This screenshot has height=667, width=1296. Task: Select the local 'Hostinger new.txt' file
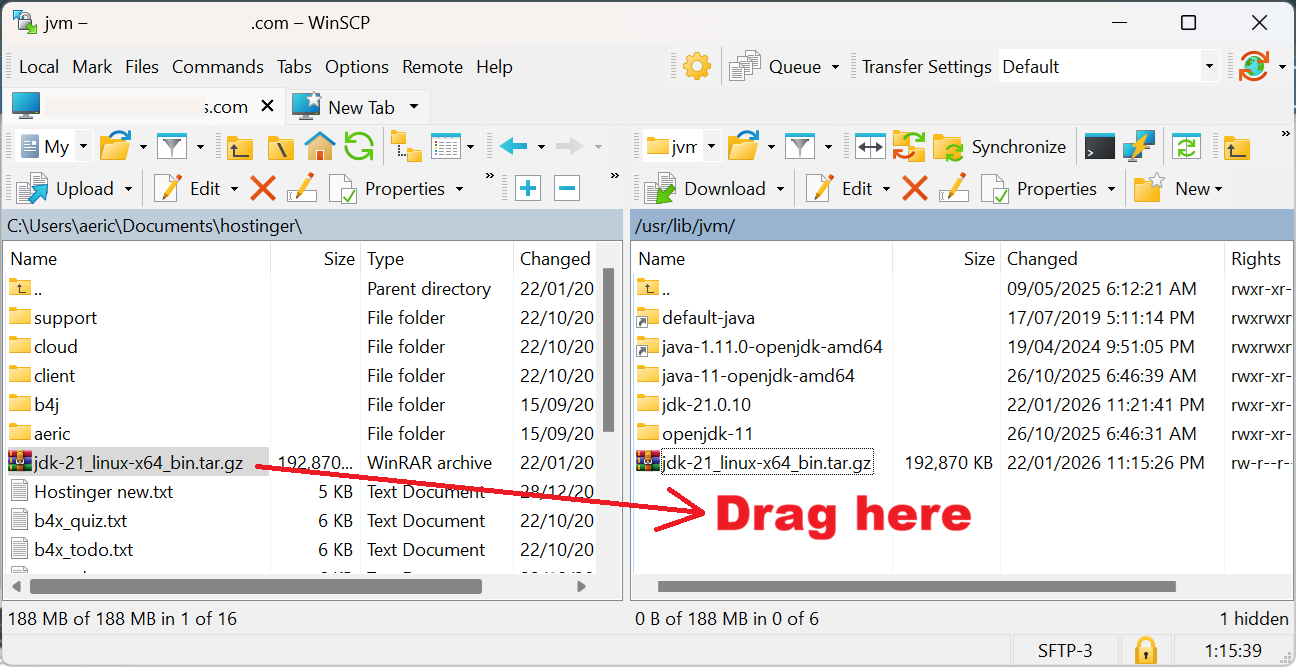coord(103,492)
